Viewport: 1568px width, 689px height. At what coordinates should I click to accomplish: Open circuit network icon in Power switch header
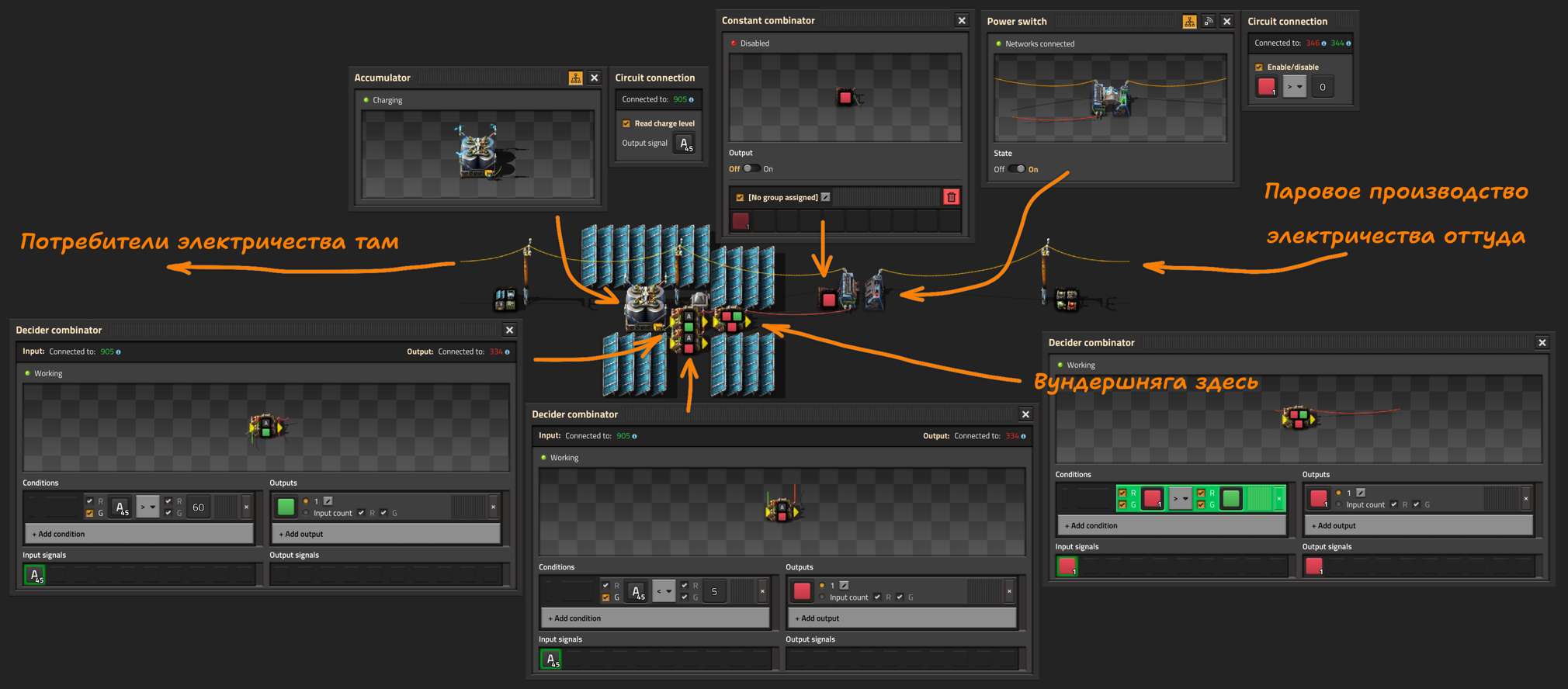tap(1189, 22)
